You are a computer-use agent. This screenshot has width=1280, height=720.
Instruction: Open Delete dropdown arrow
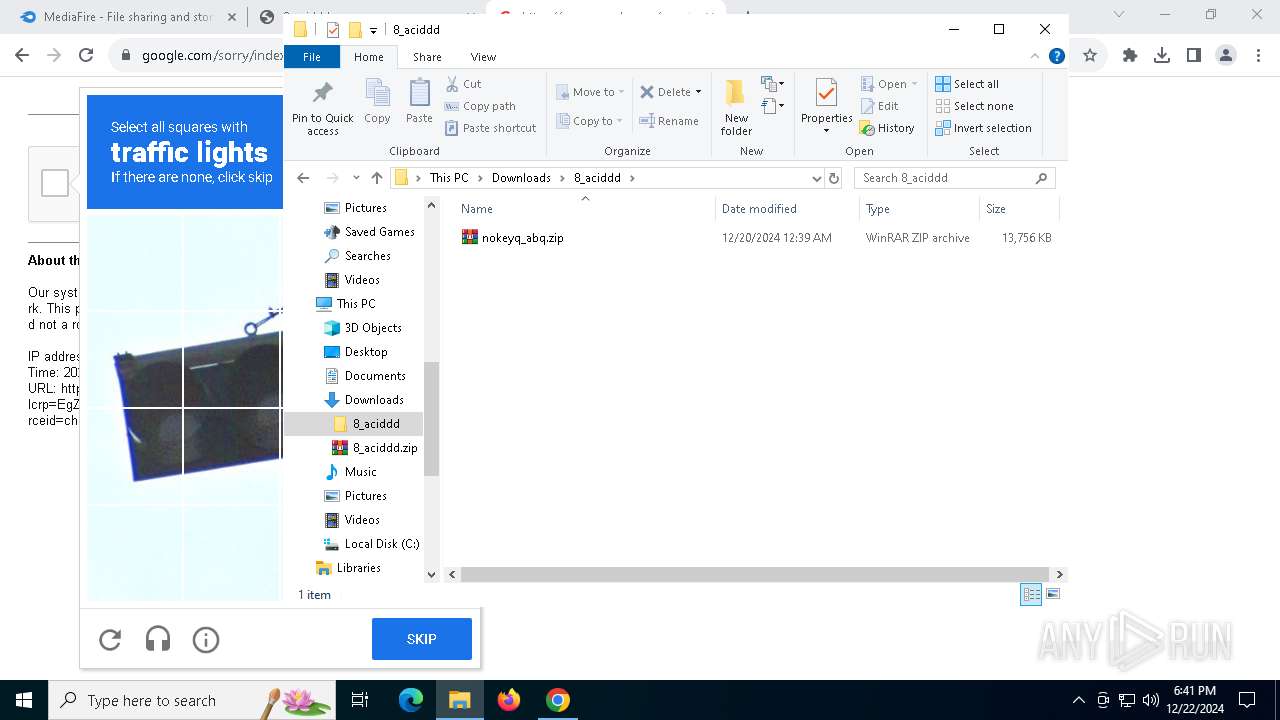[x=698, y=92]
